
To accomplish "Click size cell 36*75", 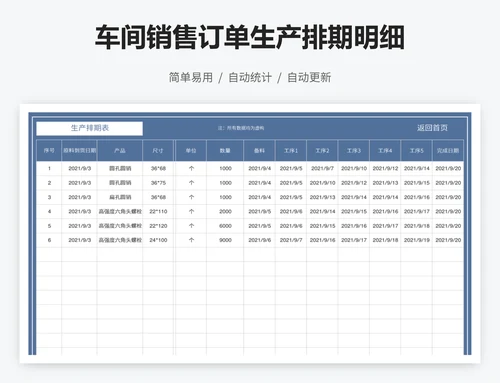I will pos(158,183).
